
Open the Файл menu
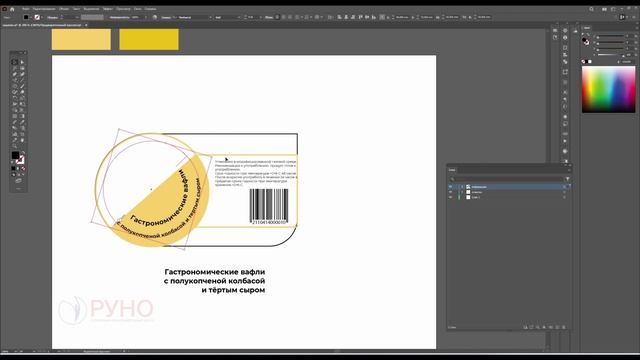tap(25, 9)
